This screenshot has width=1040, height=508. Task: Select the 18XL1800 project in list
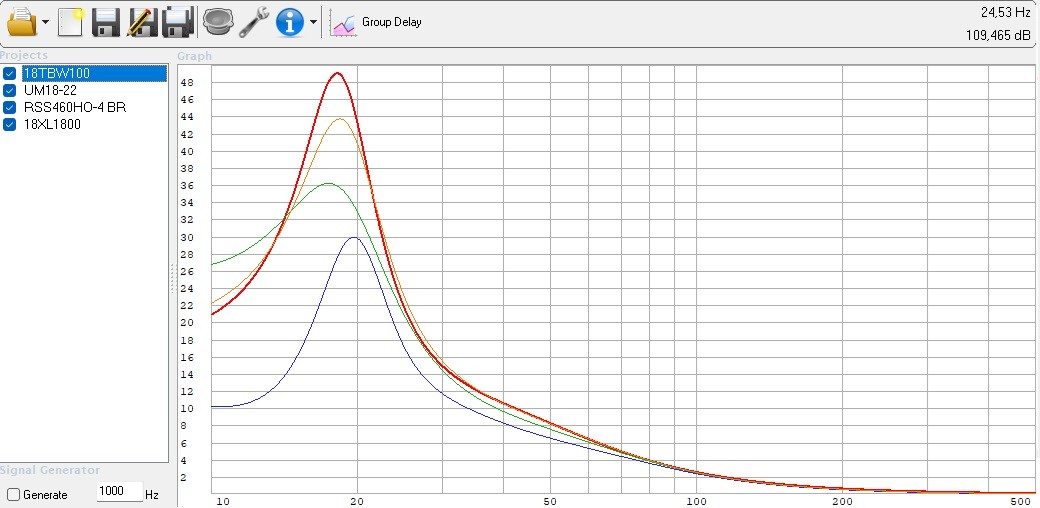coord(52,125)
